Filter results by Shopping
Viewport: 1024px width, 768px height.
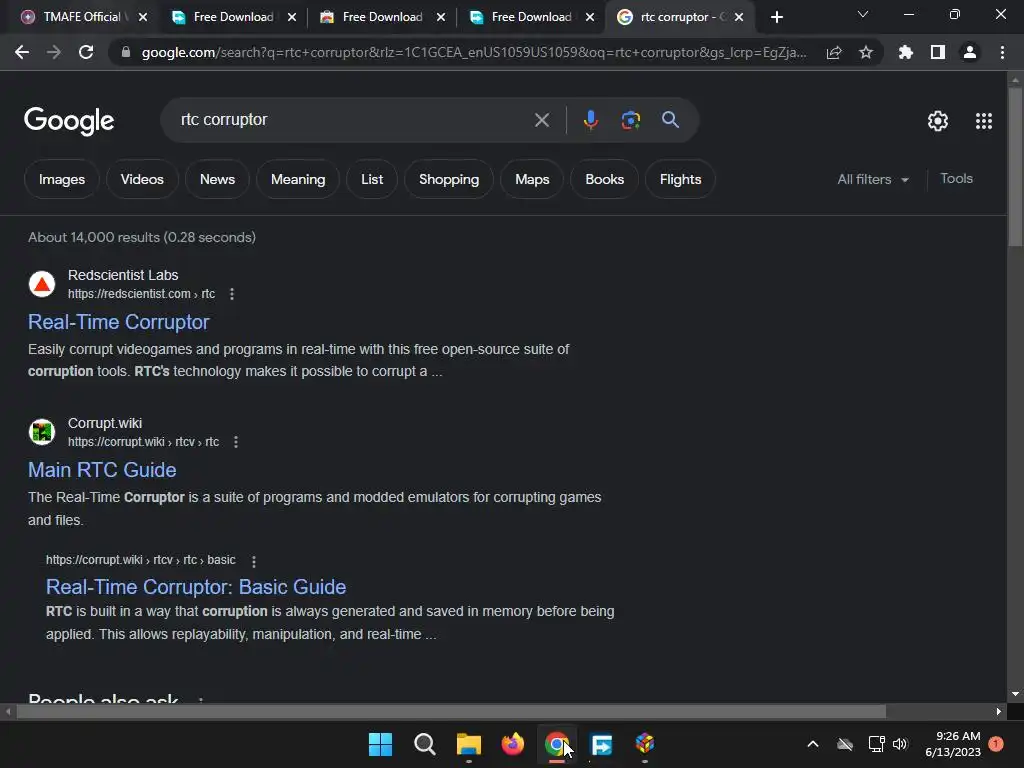click(x=449, y=179)
